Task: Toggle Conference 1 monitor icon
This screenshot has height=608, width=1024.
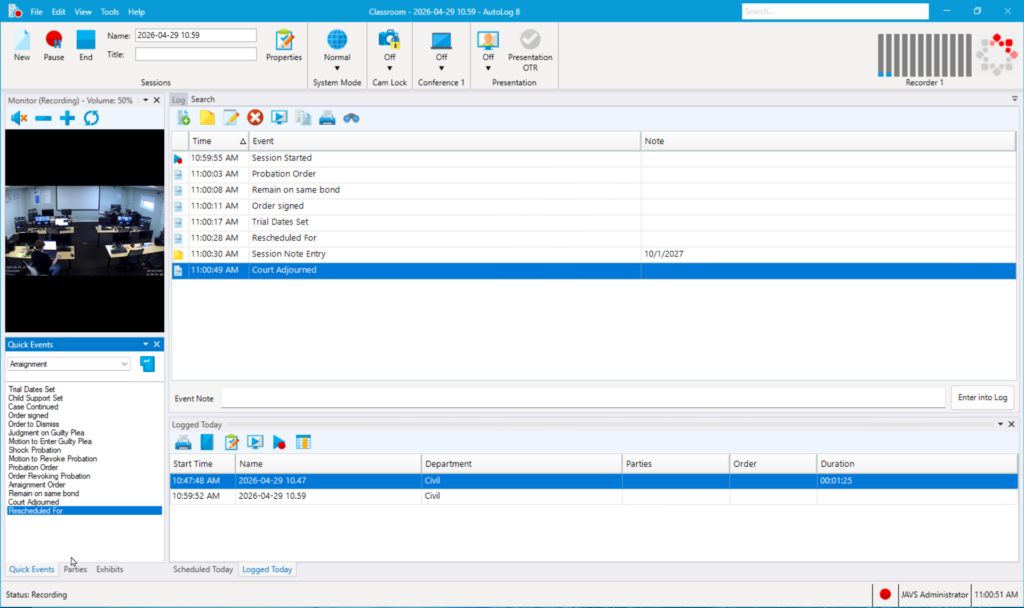Action: click(x=441, y=40)
